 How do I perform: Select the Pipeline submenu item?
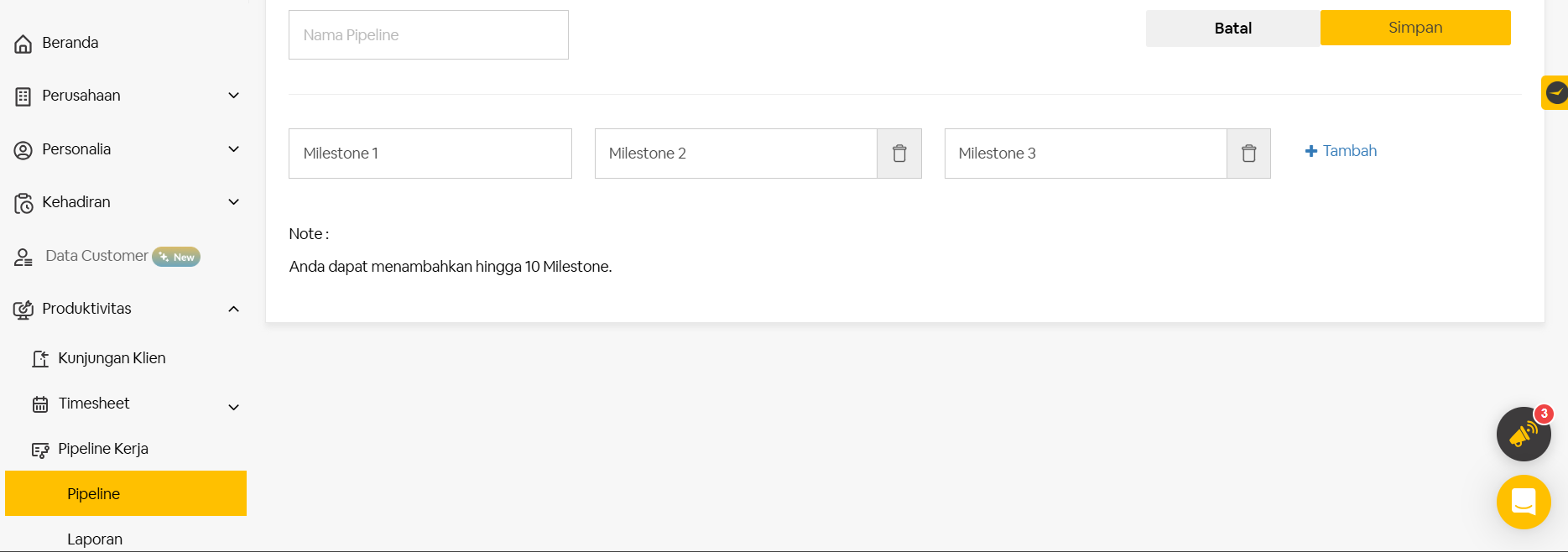[x=126, y=493]
